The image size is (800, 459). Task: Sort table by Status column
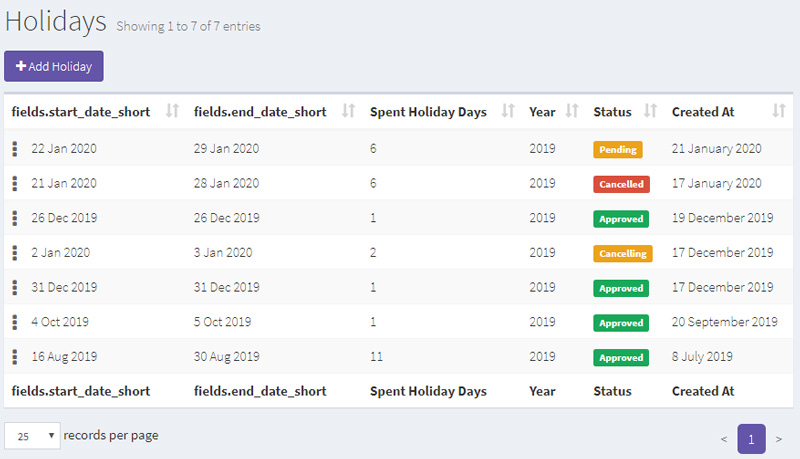click(x=650, y=111)
